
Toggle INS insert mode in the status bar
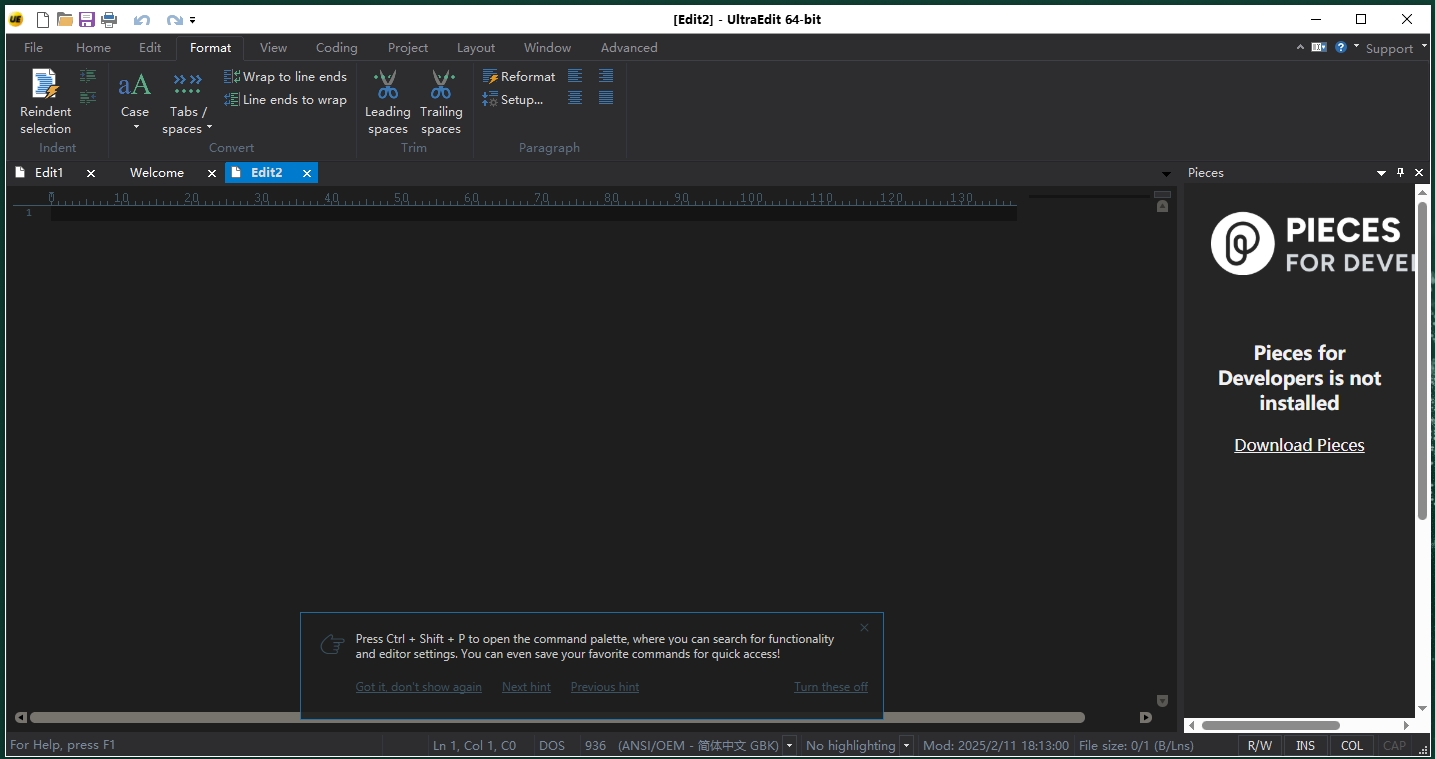[1305, 745]
